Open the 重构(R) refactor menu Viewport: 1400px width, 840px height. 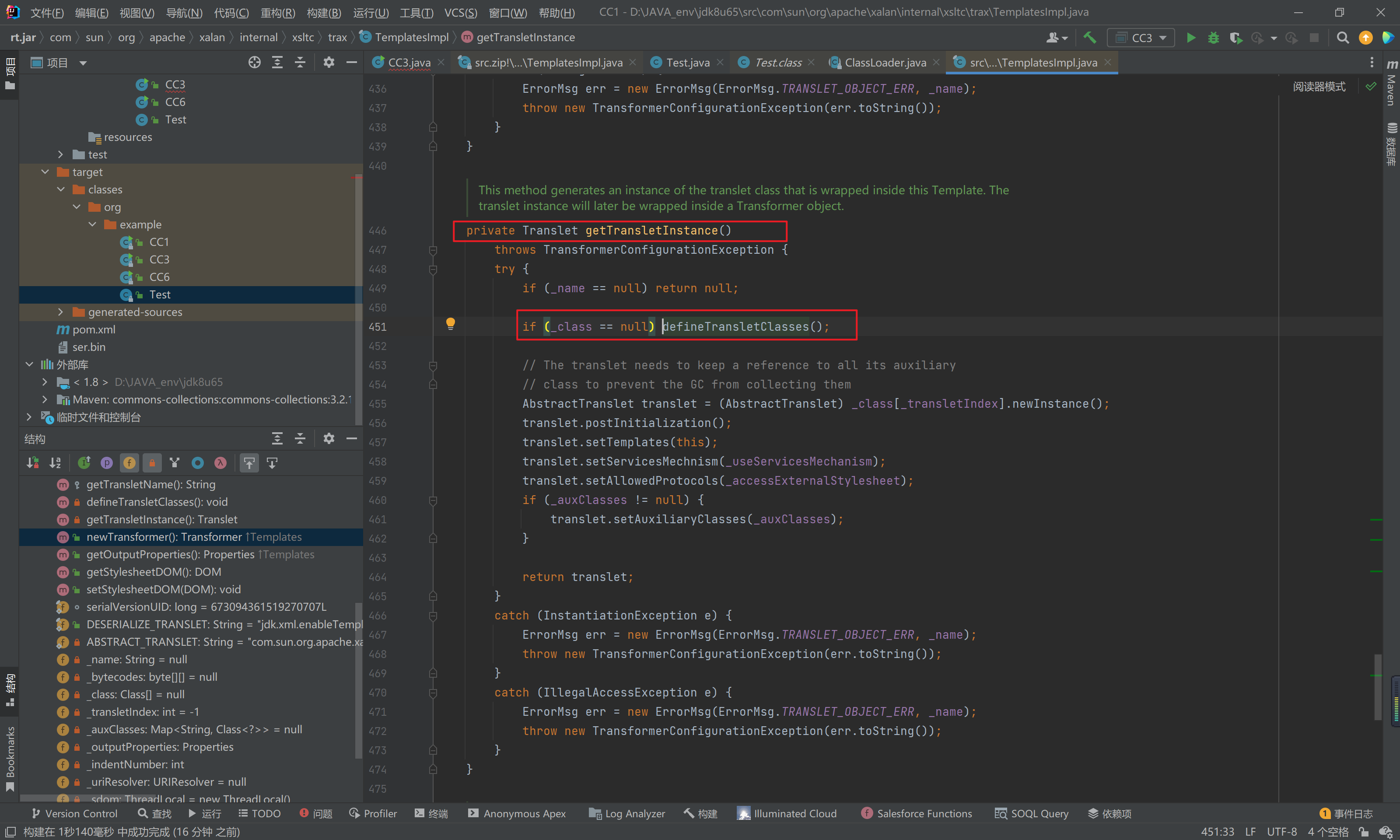[277, 12]
